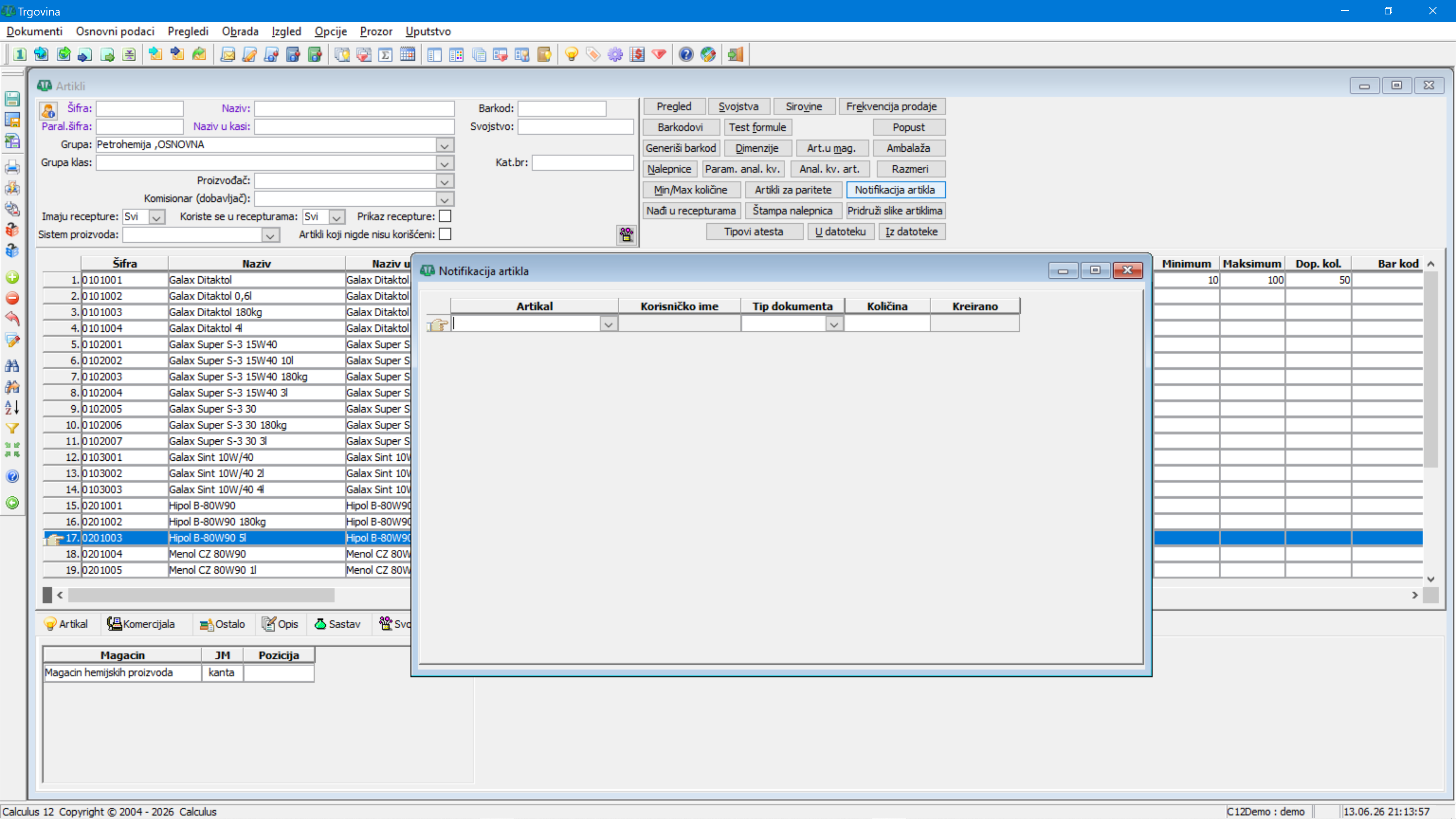1456x819 pixels.
Task: Open the Imaju recepture Svi dropdown
Action: click(x=157, y=217)
